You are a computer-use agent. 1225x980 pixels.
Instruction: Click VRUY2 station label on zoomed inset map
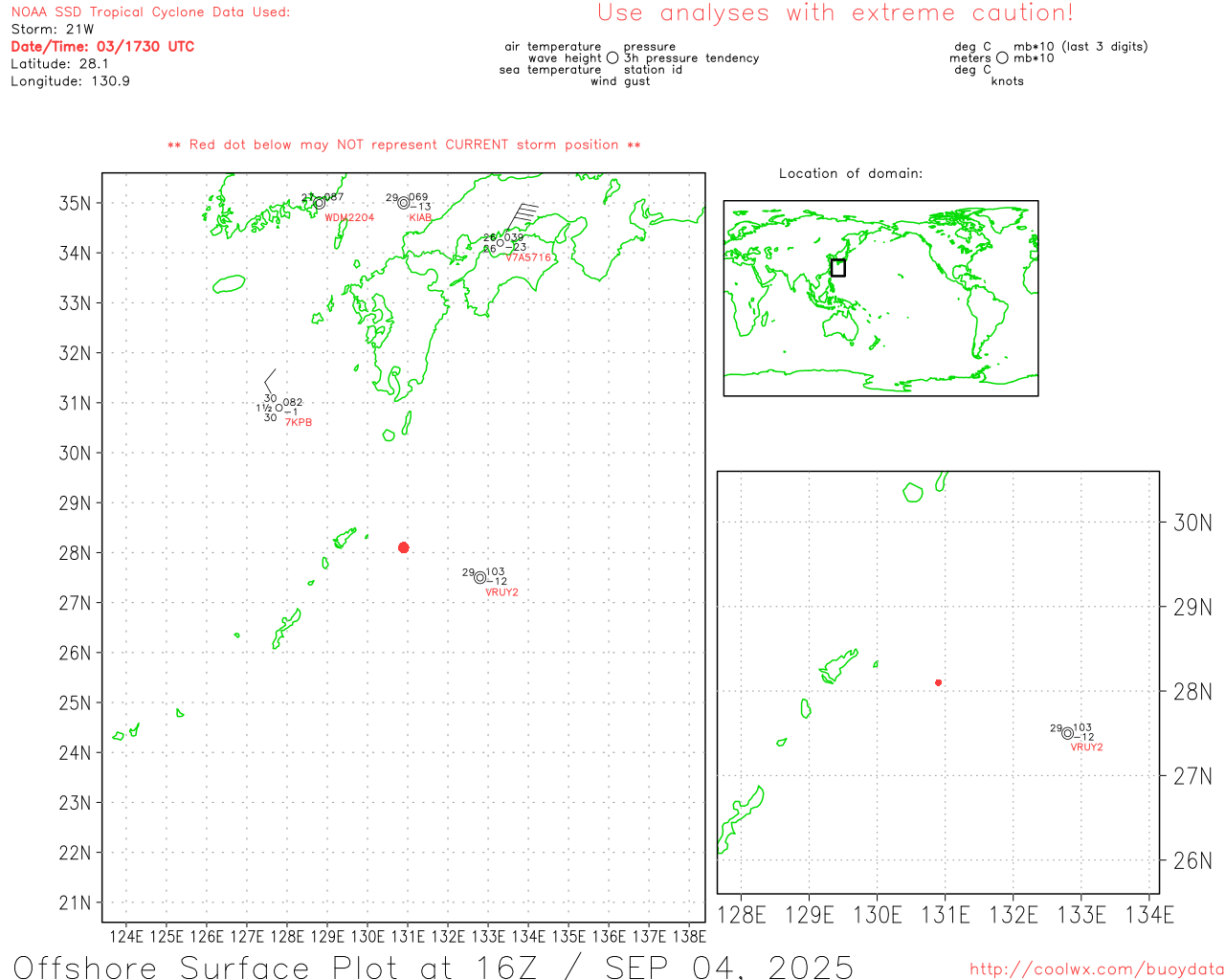pyautogui.click(x=1086, y=747)
